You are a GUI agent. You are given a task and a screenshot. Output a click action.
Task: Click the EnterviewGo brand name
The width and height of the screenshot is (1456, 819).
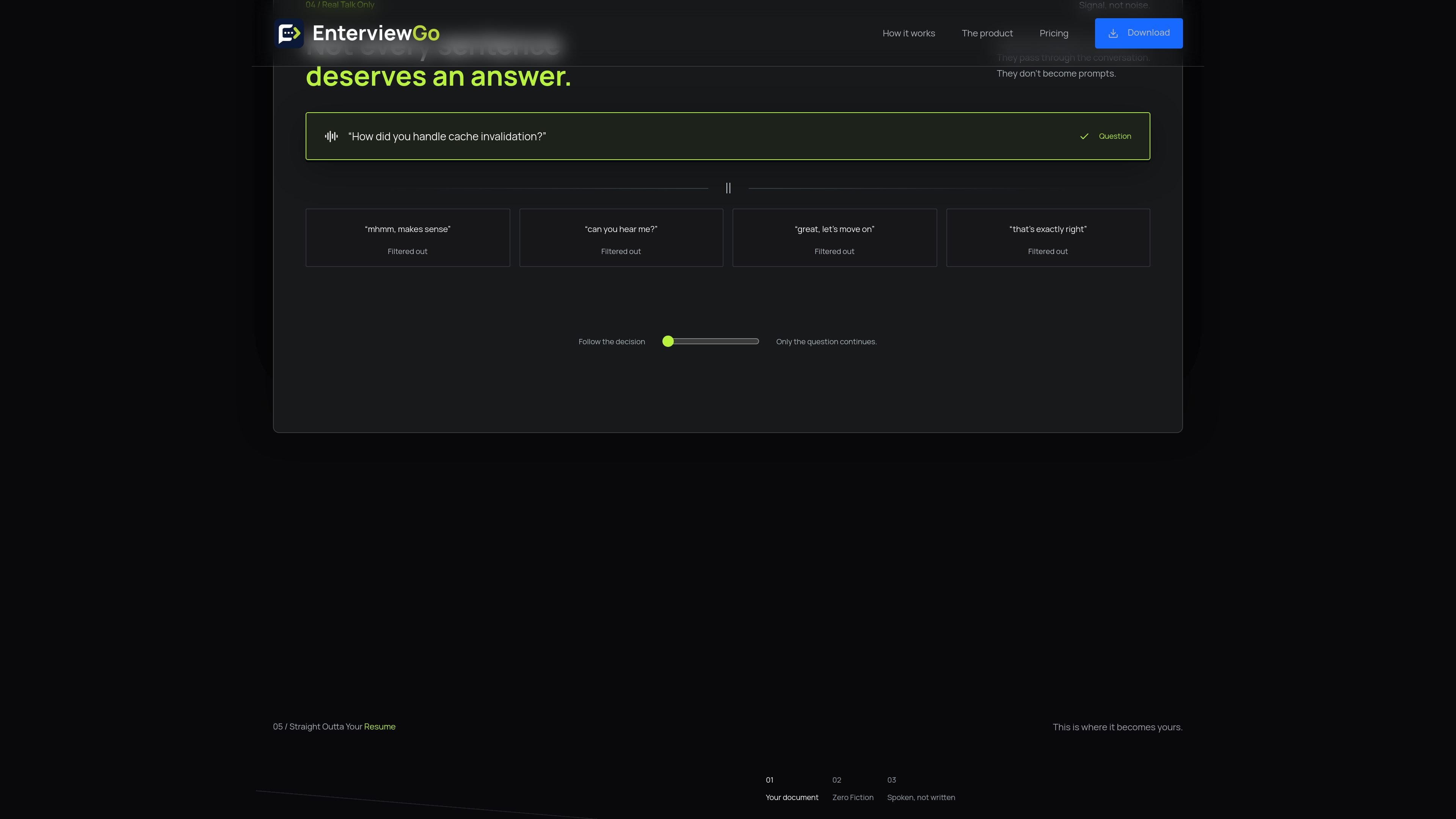(x=376, y=33)
